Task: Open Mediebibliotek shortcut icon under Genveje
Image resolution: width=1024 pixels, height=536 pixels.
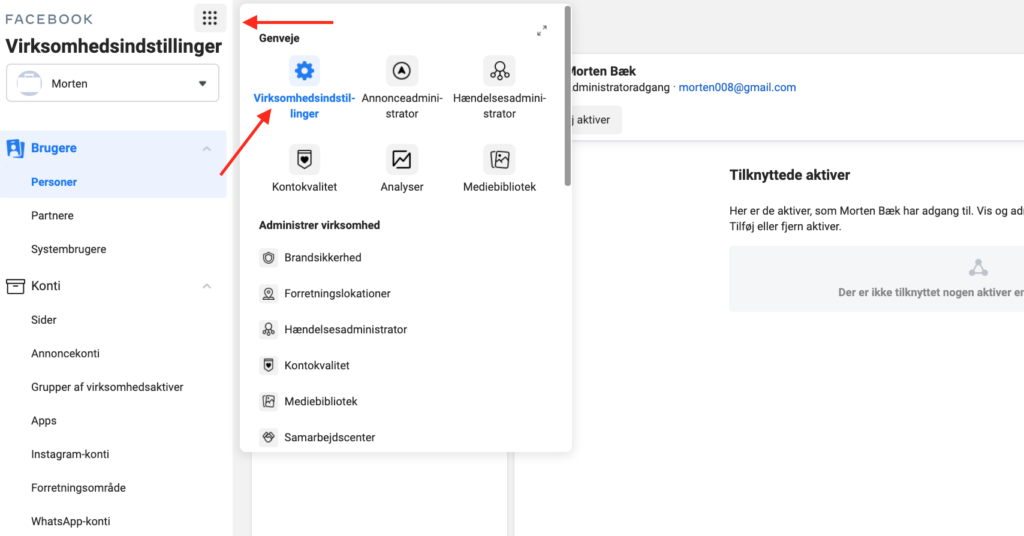Action: [500, 159]
